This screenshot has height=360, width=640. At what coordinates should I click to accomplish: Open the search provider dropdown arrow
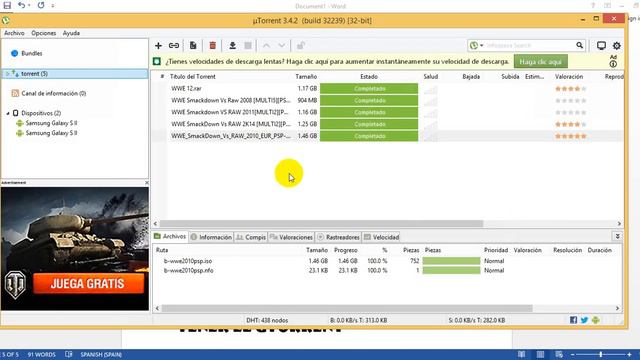482,45
